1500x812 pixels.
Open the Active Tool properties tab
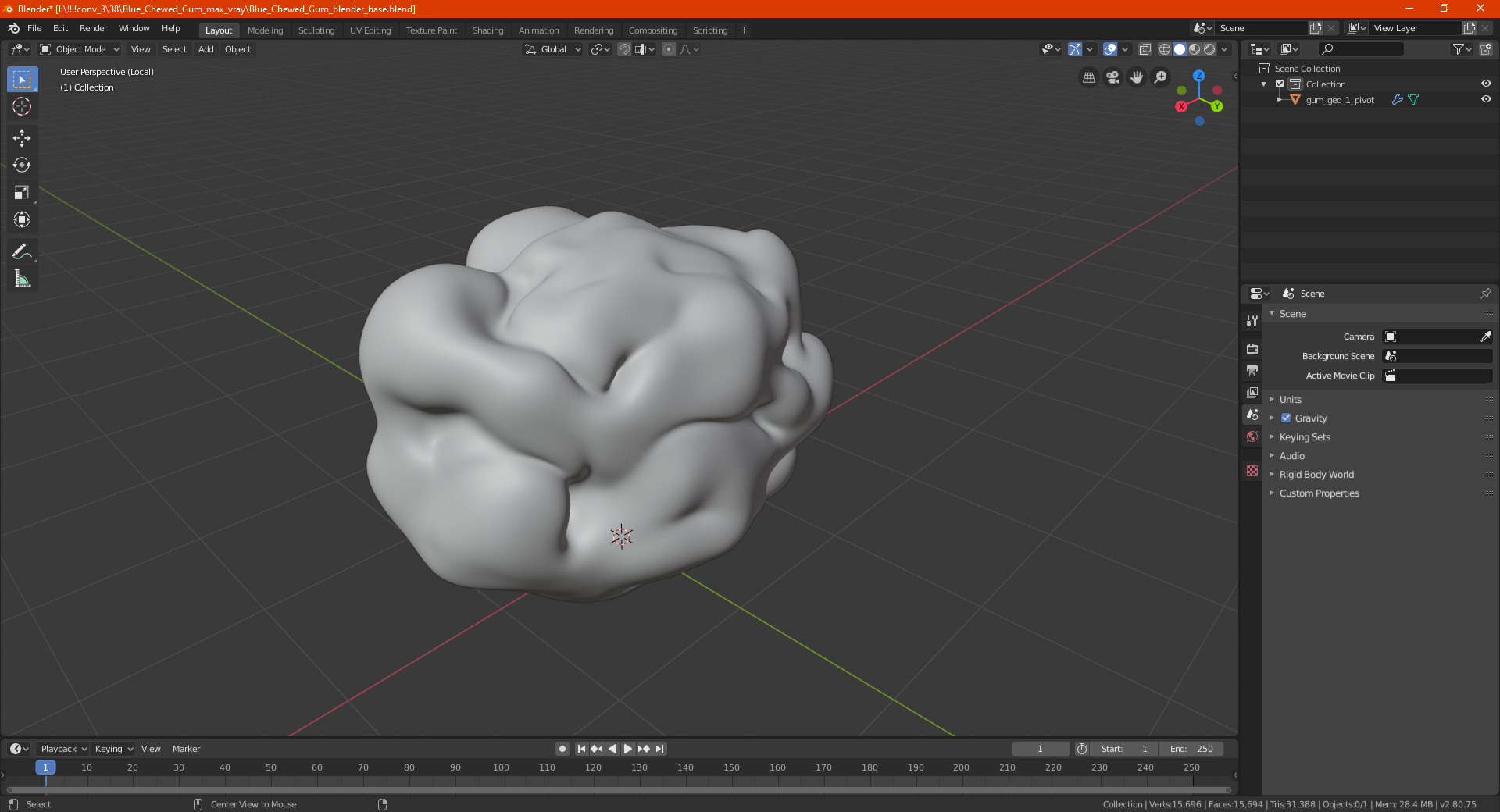click(1252, 320)
